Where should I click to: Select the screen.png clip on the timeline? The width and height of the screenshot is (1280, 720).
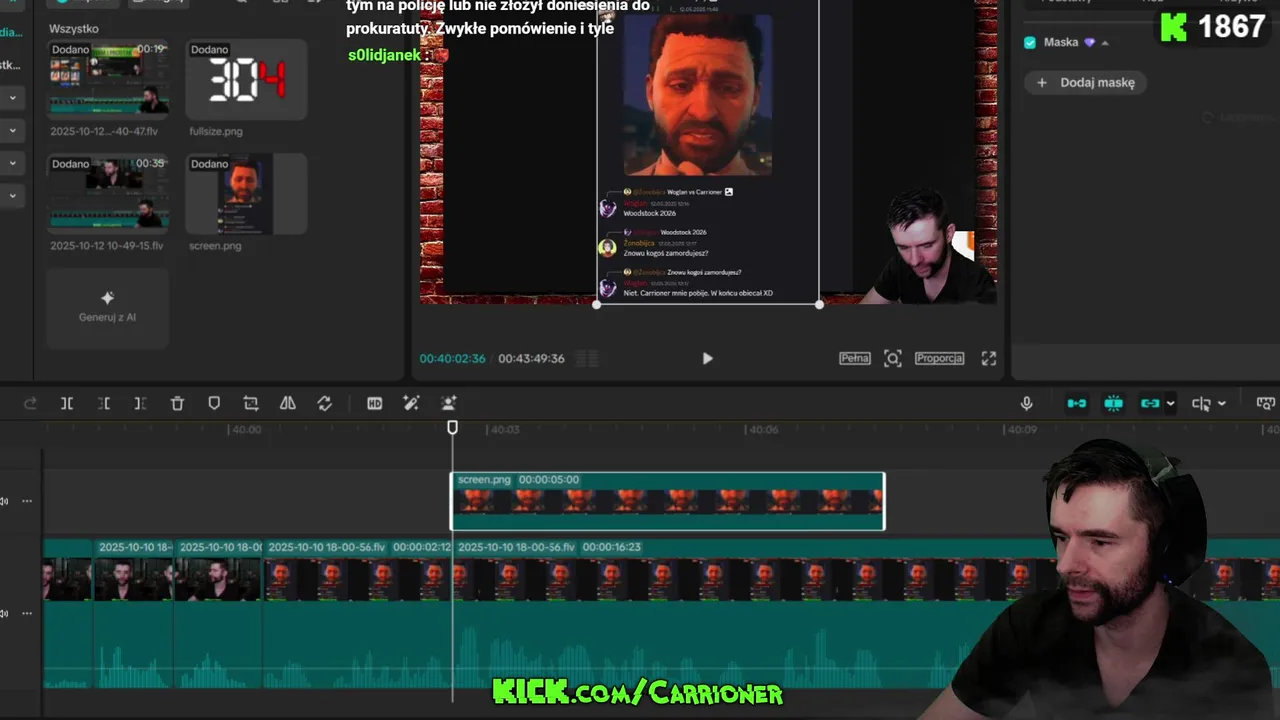coord(667,501)
